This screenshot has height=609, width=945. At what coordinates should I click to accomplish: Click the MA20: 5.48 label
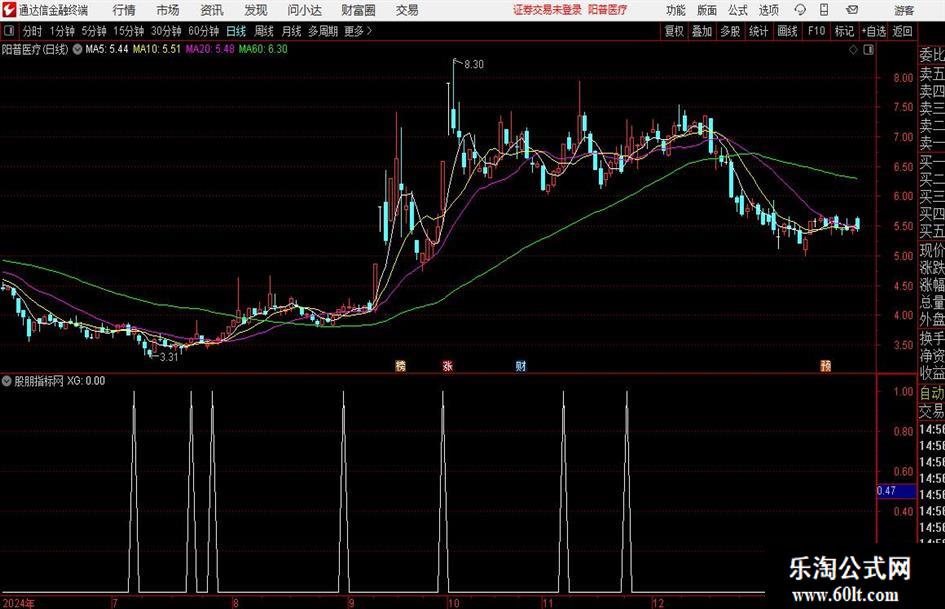point(210,49)
